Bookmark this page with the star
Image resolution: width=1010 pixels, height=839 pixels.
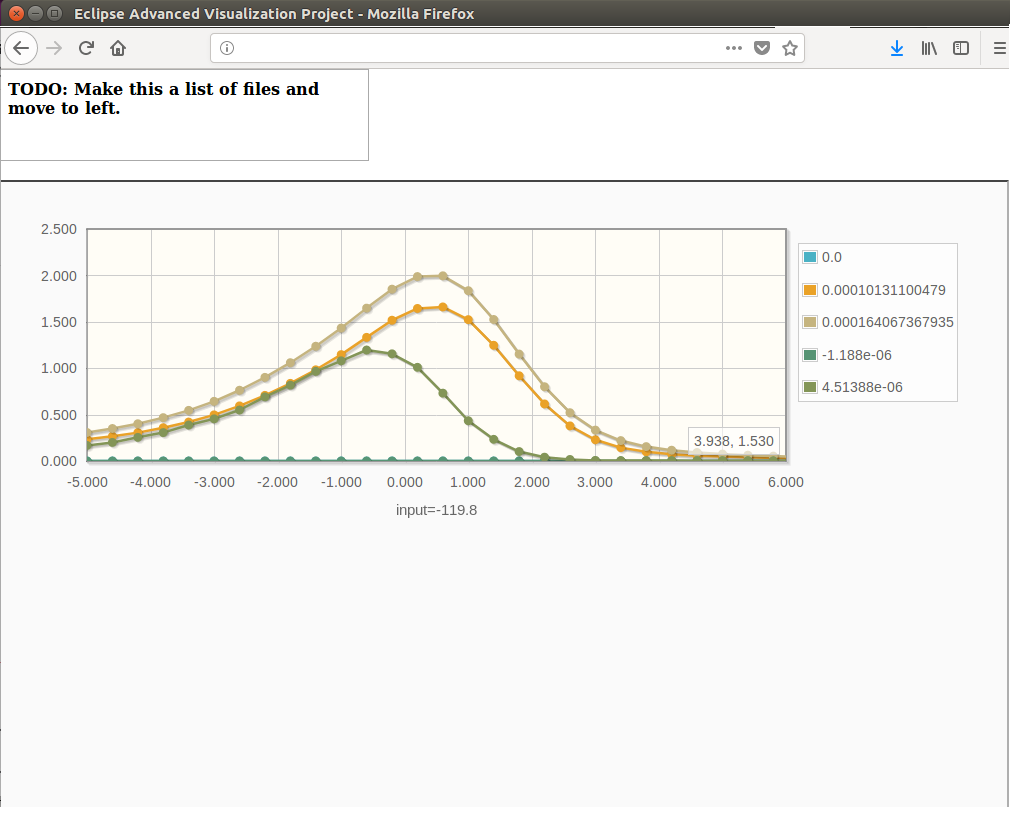click(789, 48)
